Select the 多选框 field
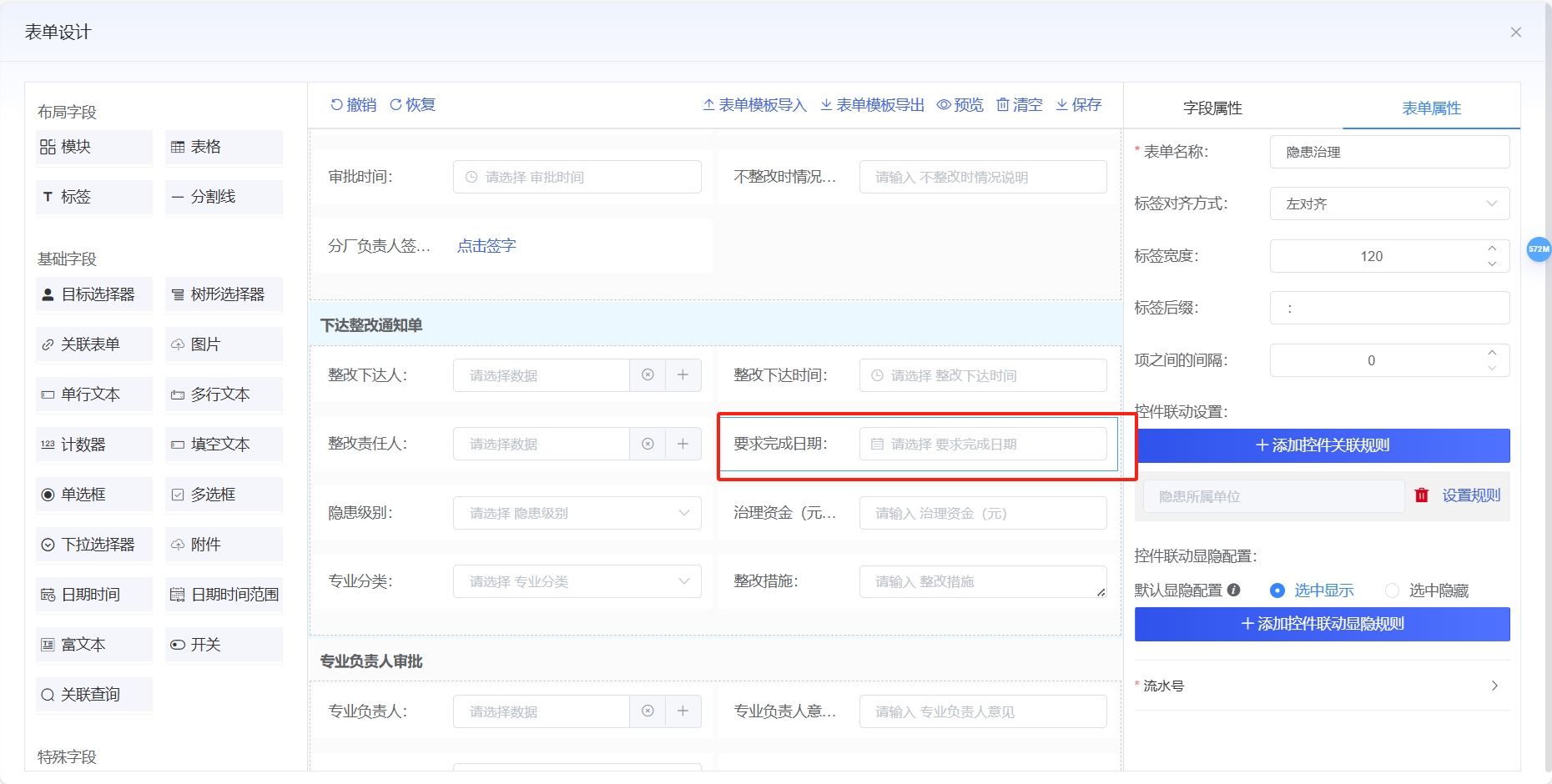 point(224,495)
